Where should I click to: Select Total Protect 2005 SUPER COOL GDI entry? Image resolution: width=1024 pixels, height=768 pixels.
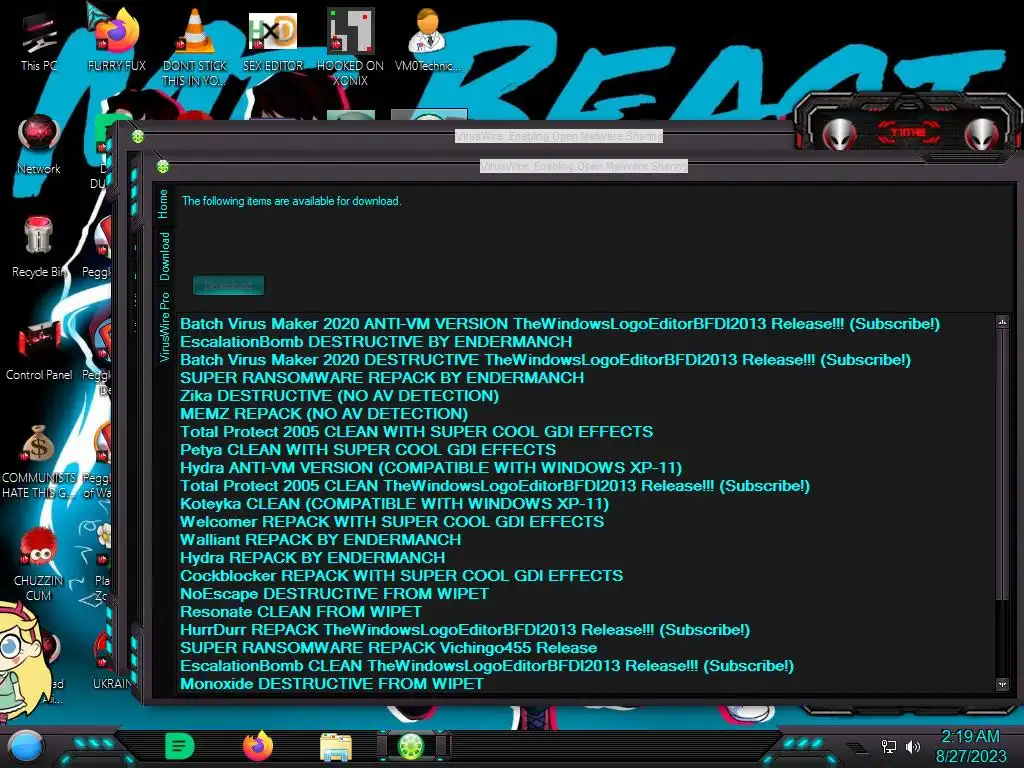click(417, 432)
